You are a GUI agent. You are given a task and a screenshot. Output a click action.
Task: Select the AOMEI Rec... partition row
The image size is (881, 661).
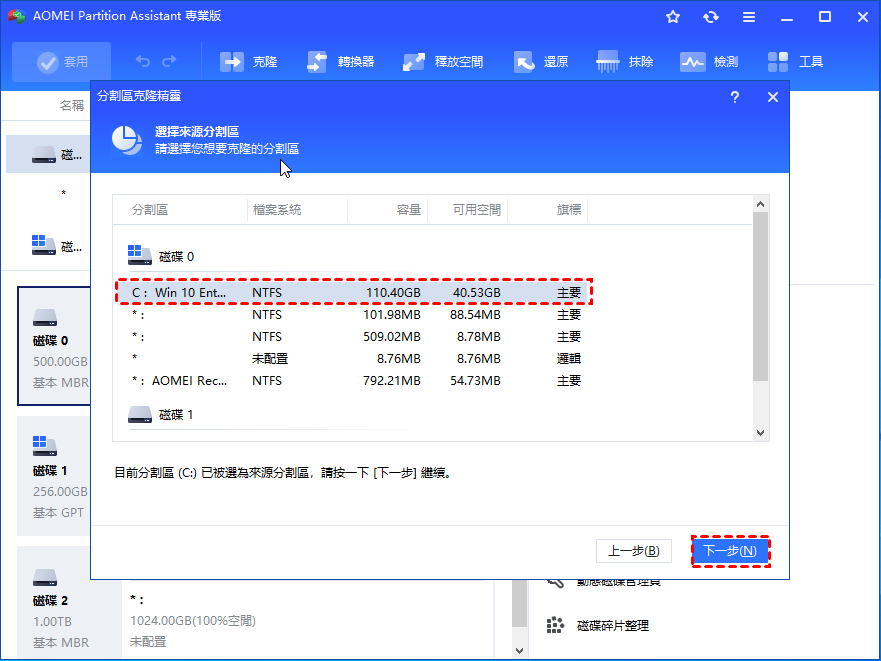[x=354, y=381]
